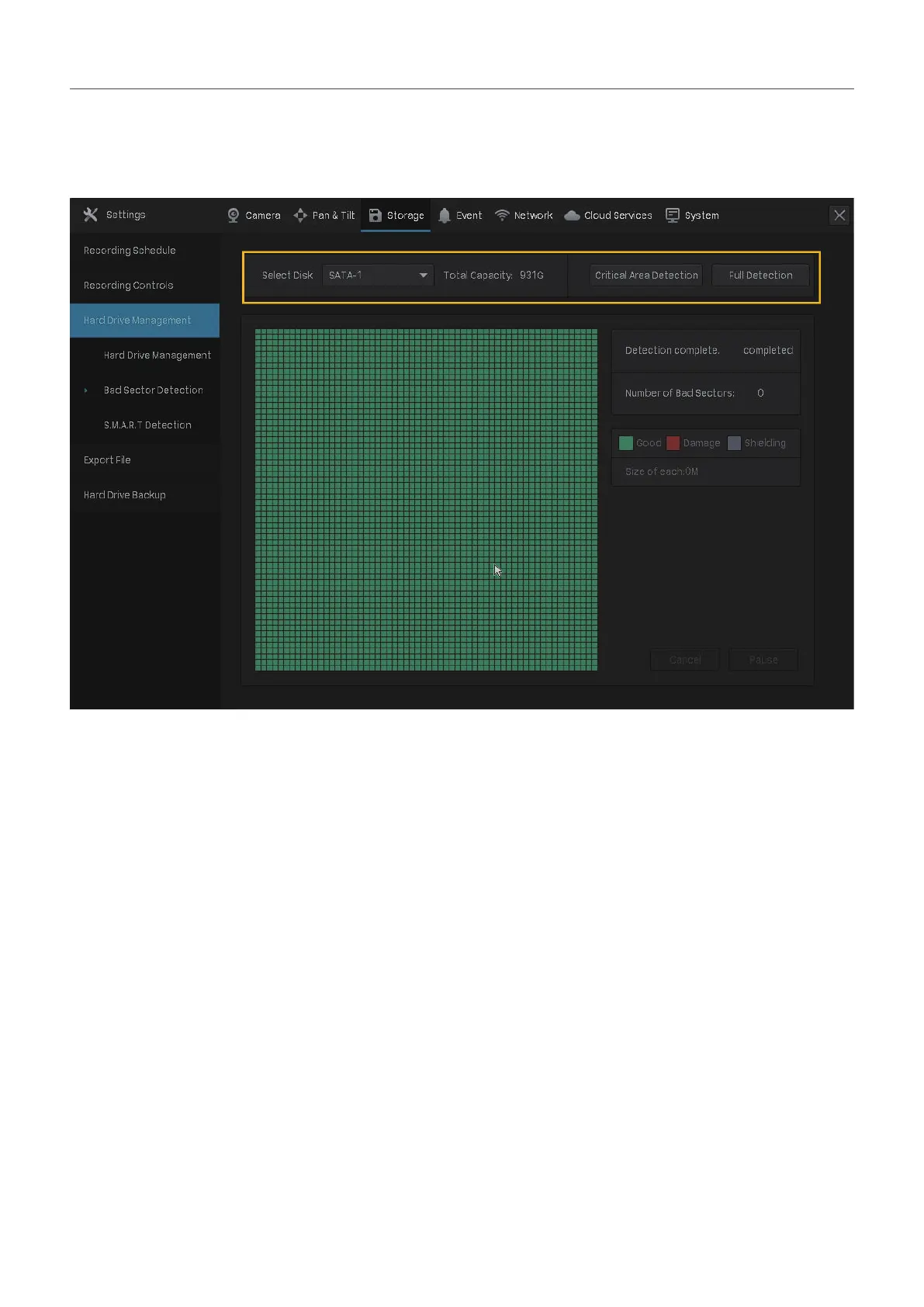Open Recording Controls in sidebar
Screen dimensions: 924x1307
click(x=145, y=286)
